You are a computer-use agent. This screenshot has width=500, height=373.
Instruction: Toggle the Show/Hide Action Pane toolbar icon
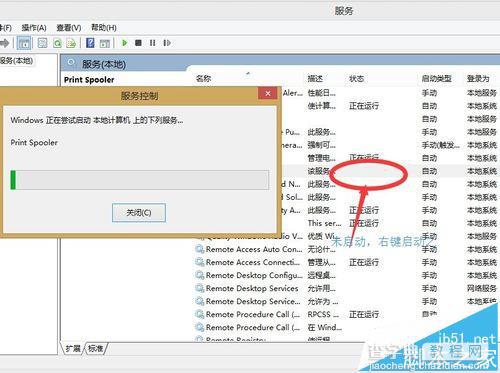pos(105,43)
